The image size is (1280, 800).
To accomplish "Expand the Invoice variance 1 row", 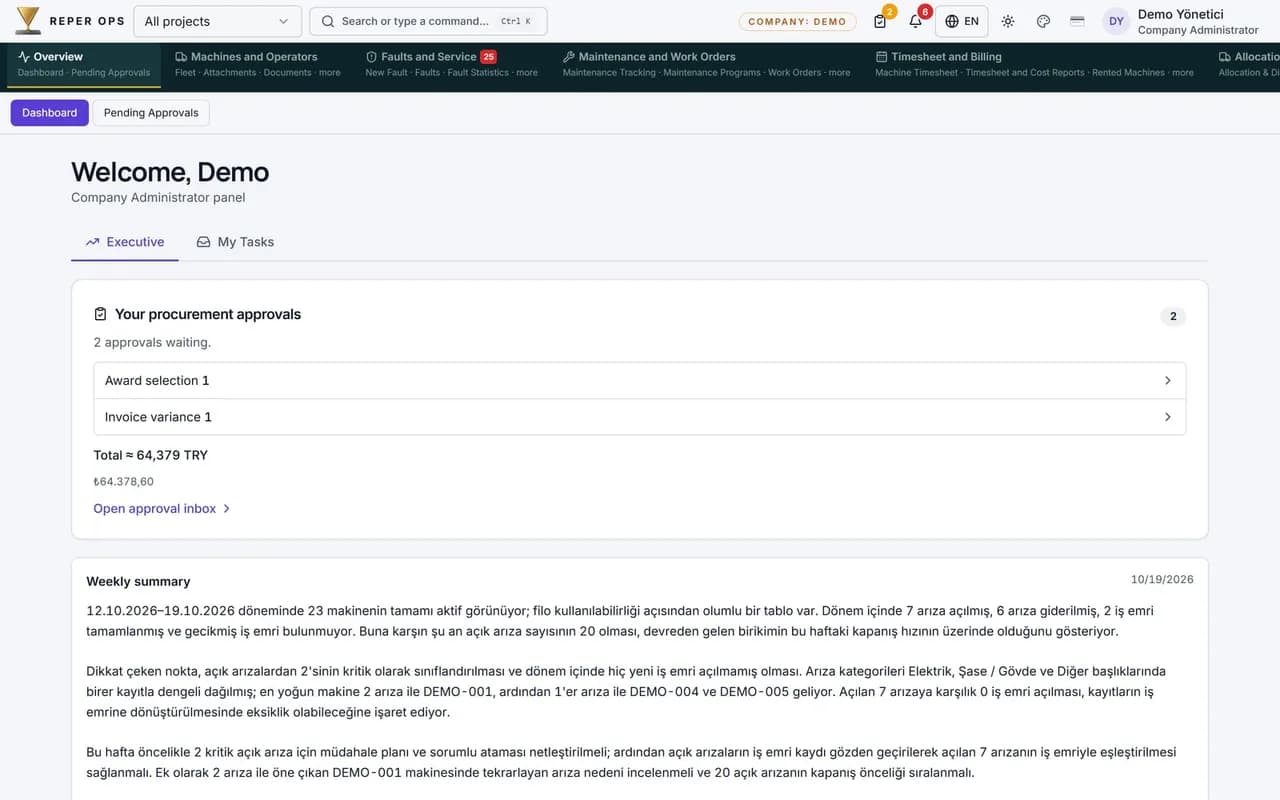I will (640, 417).
